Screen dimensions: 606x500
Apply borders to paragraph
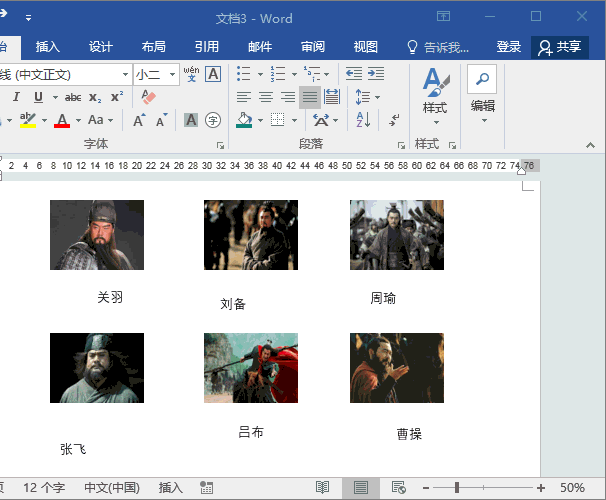277,120
